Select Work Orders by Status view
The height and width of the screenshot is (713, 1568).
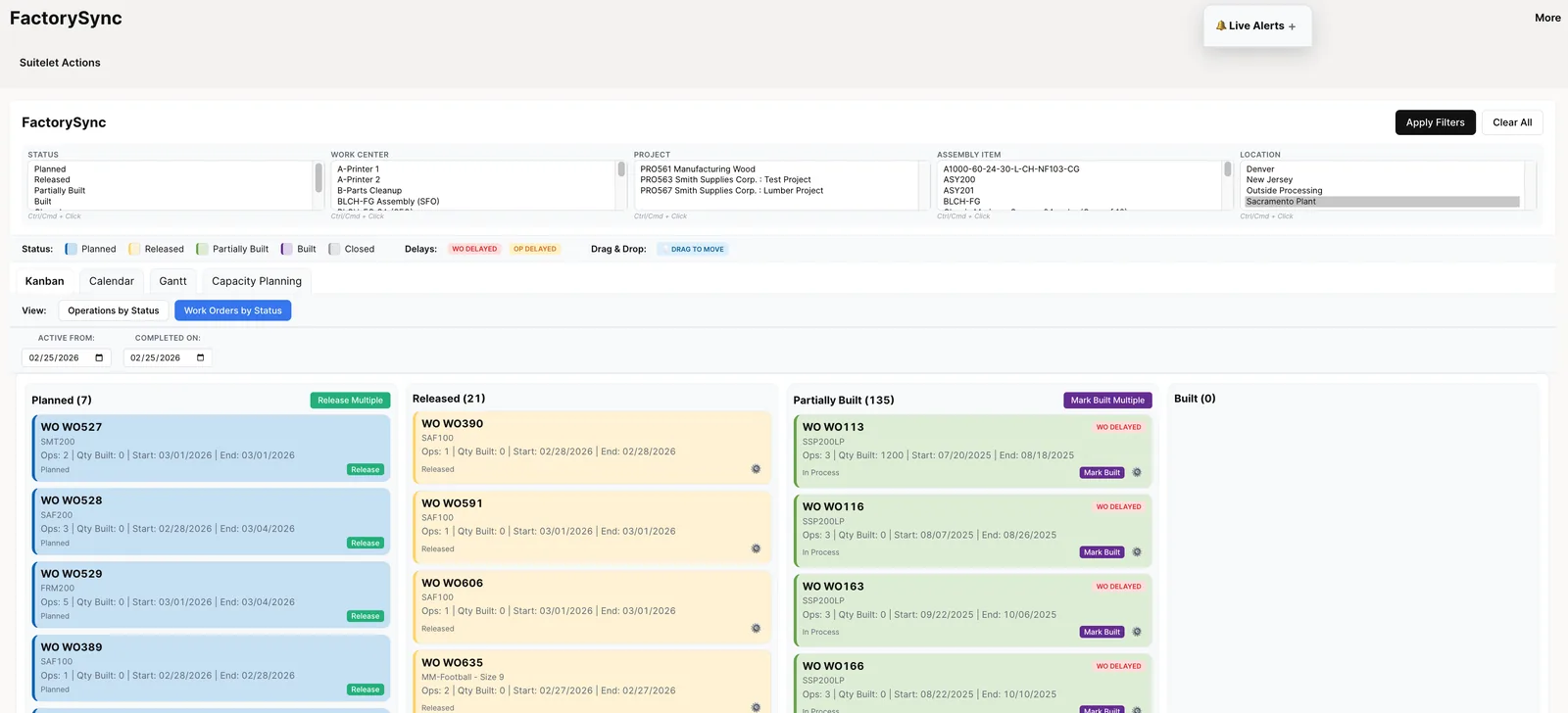pyautogui.click(x=233, y=310)
